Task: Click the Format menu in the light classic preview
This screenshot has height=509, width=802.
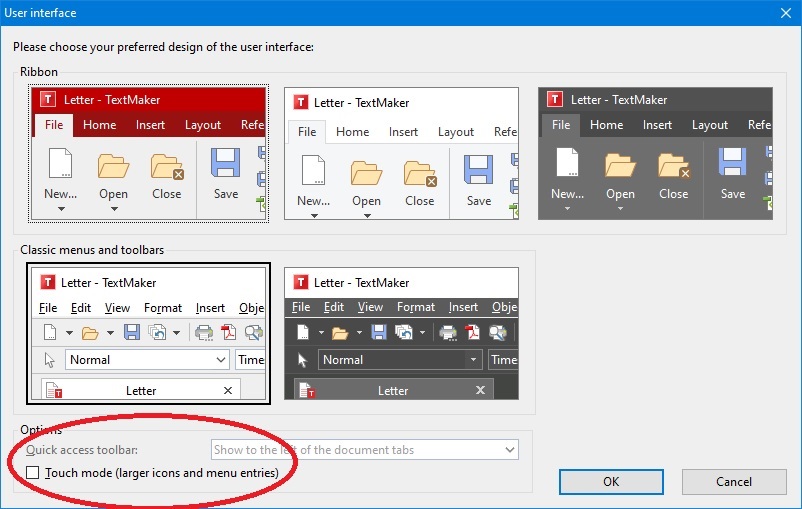Action: (163, 308)
